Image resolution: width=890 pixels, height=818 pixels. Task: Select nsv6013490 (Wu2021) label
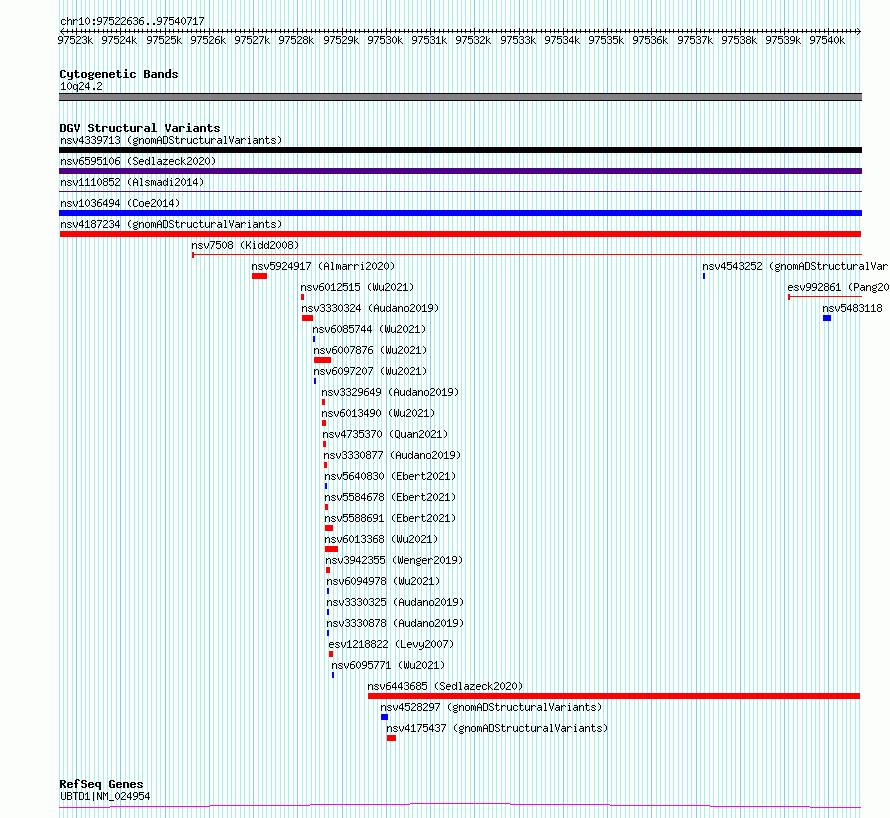tap(378, 413)
